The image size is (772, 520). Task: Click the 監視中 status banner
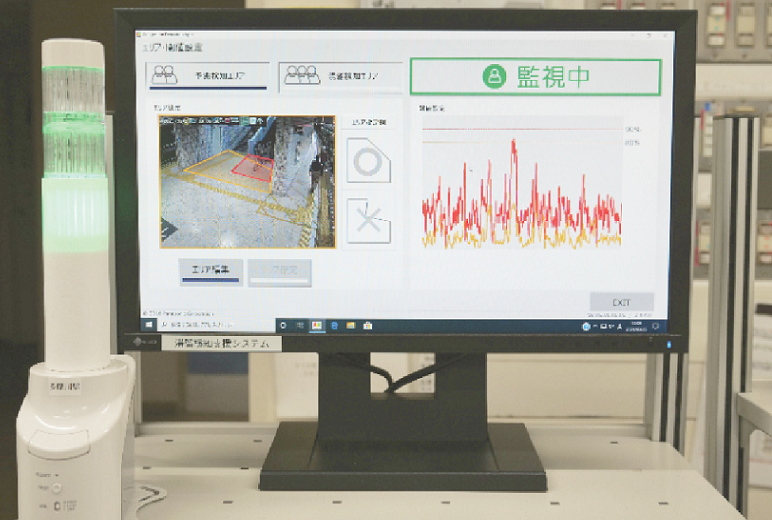535,77
